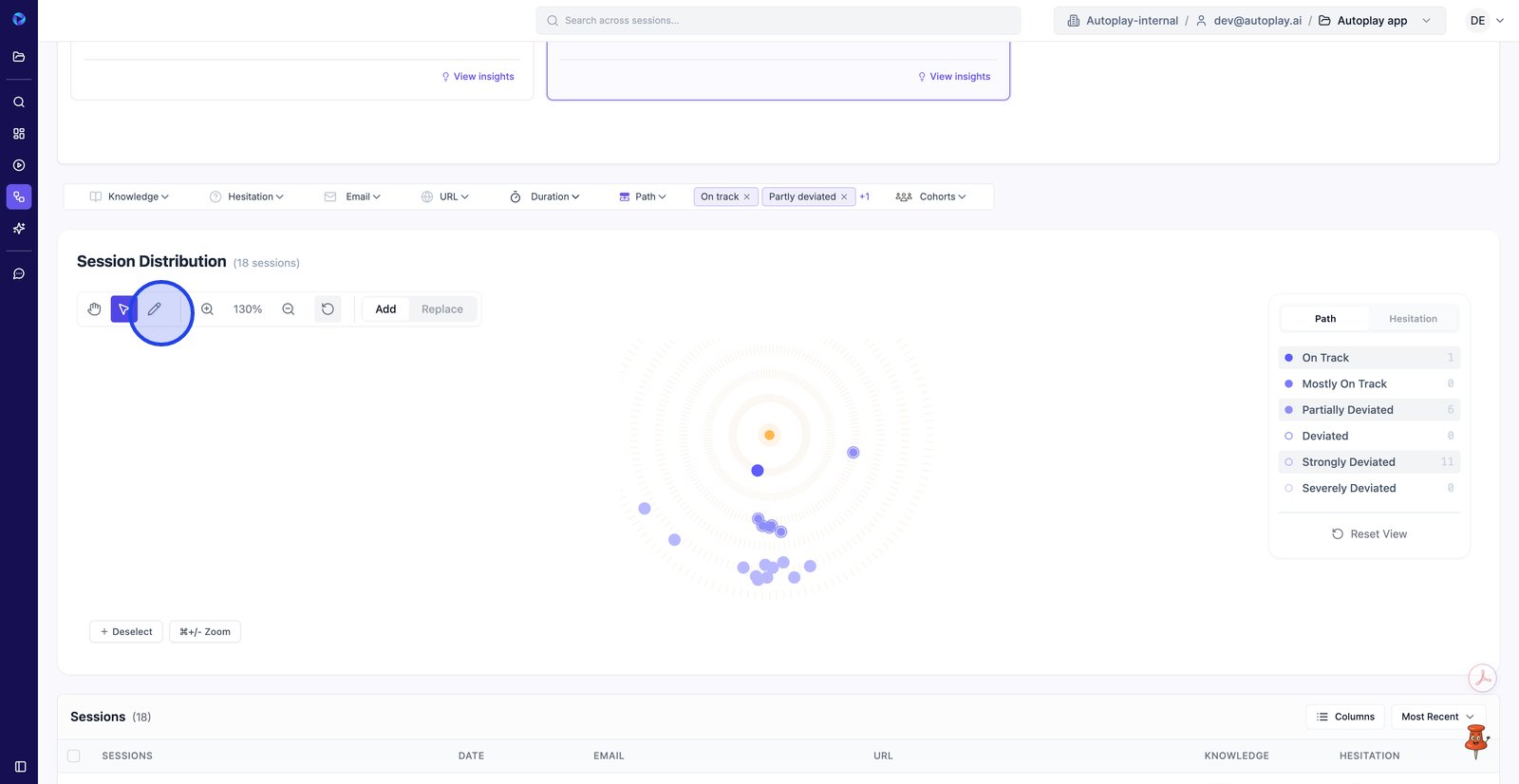This screenshot has height=784, width=1519.
Task: Toggle the select-all sessions checkbox
Action: (x=74, y=756)
